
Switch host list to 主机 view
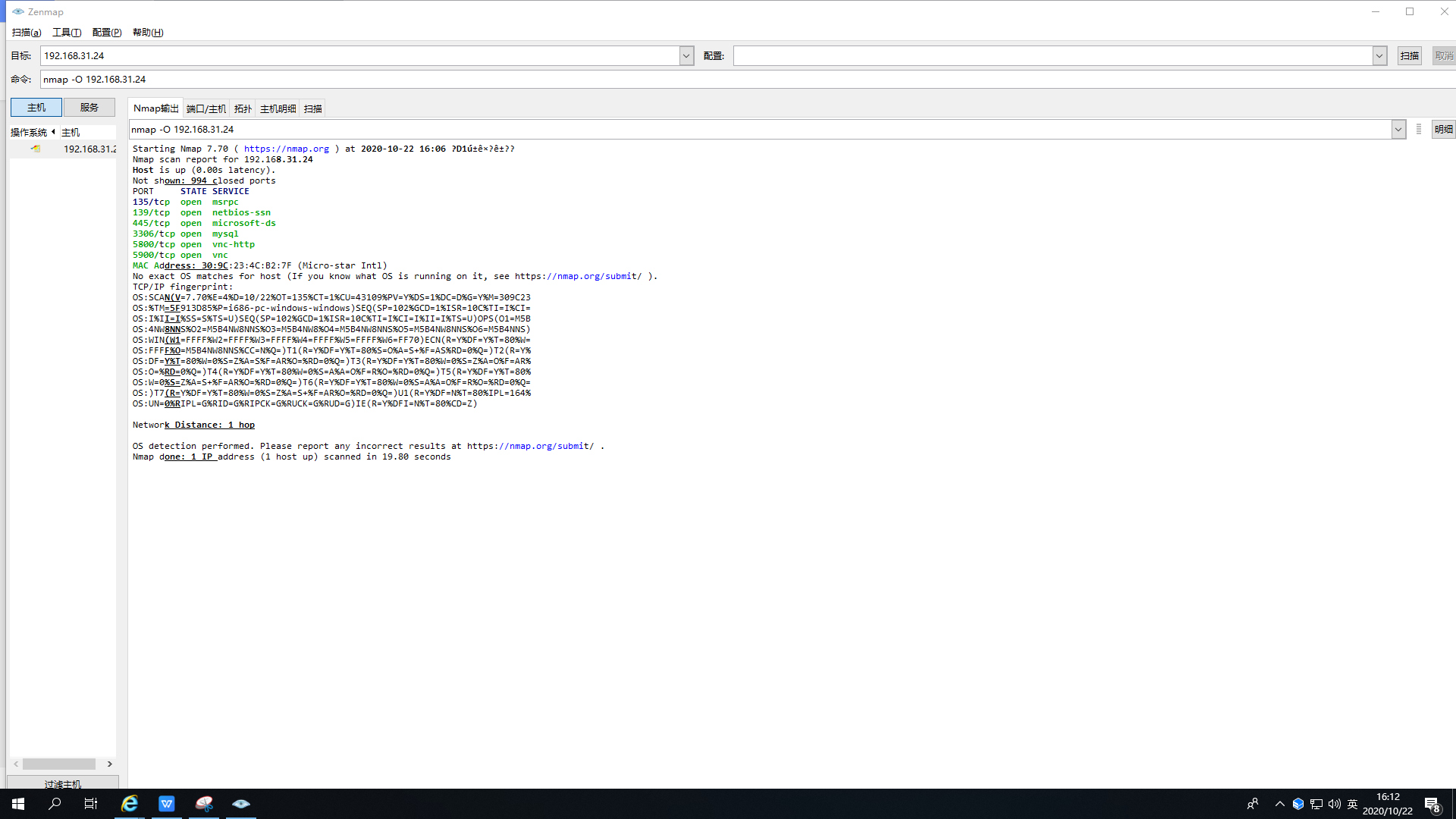point(36,108)
